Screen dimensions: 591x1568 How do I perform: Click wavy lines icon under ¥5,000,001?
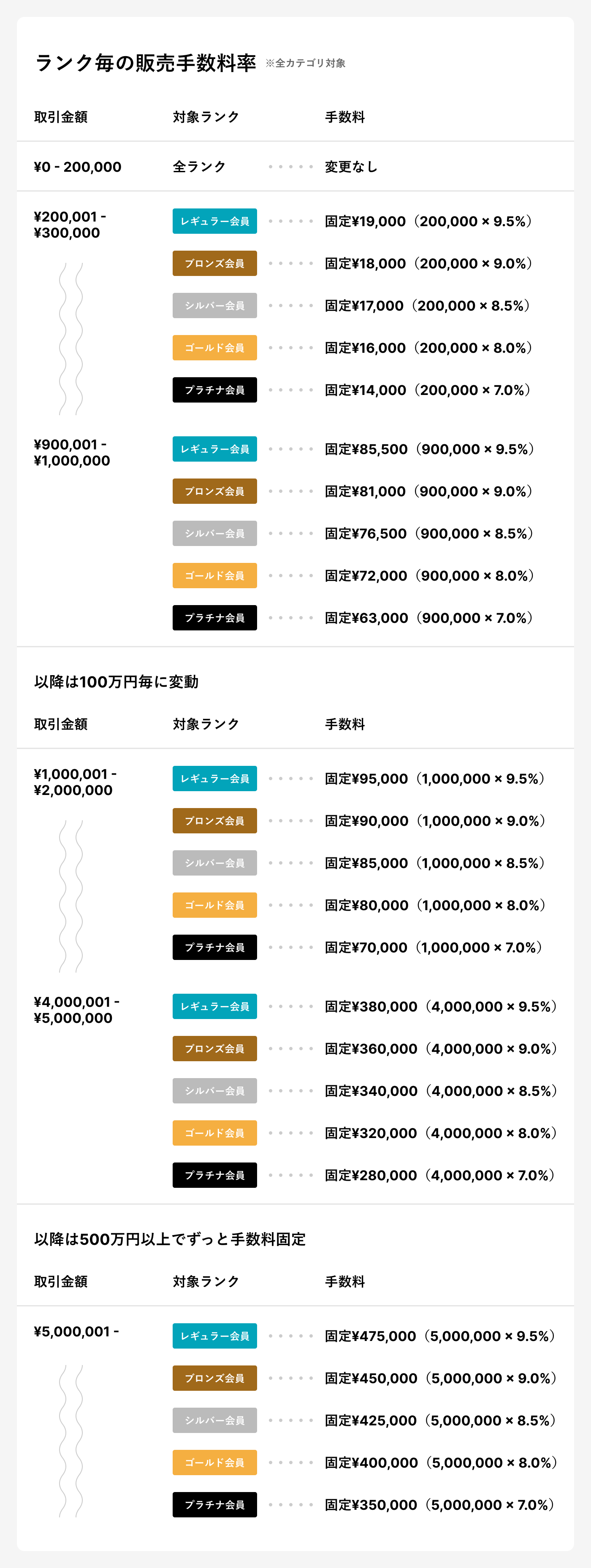tap(70, 1441)
